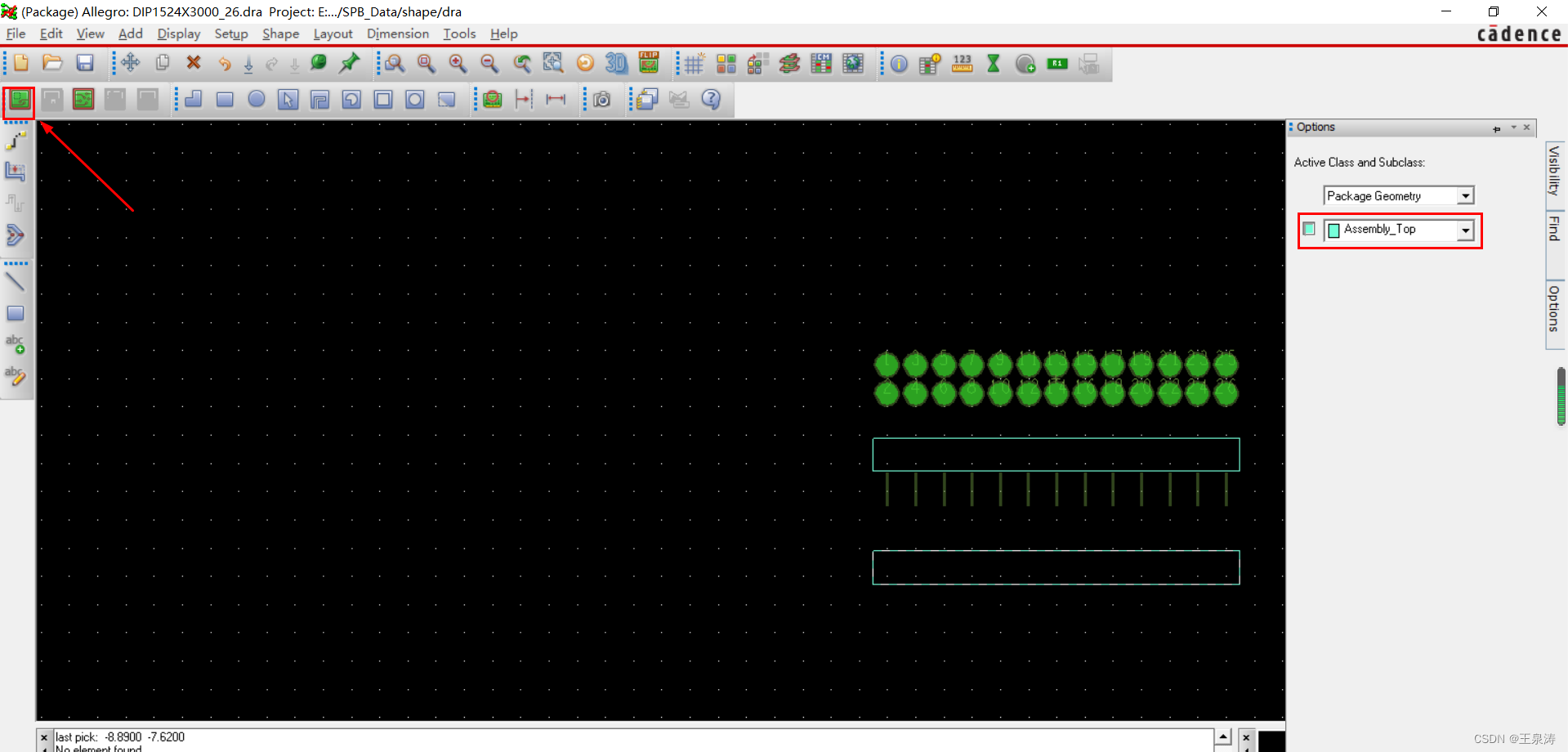Click the command window scroll up arrow

pyautogui.click(x=1223, y=736)
